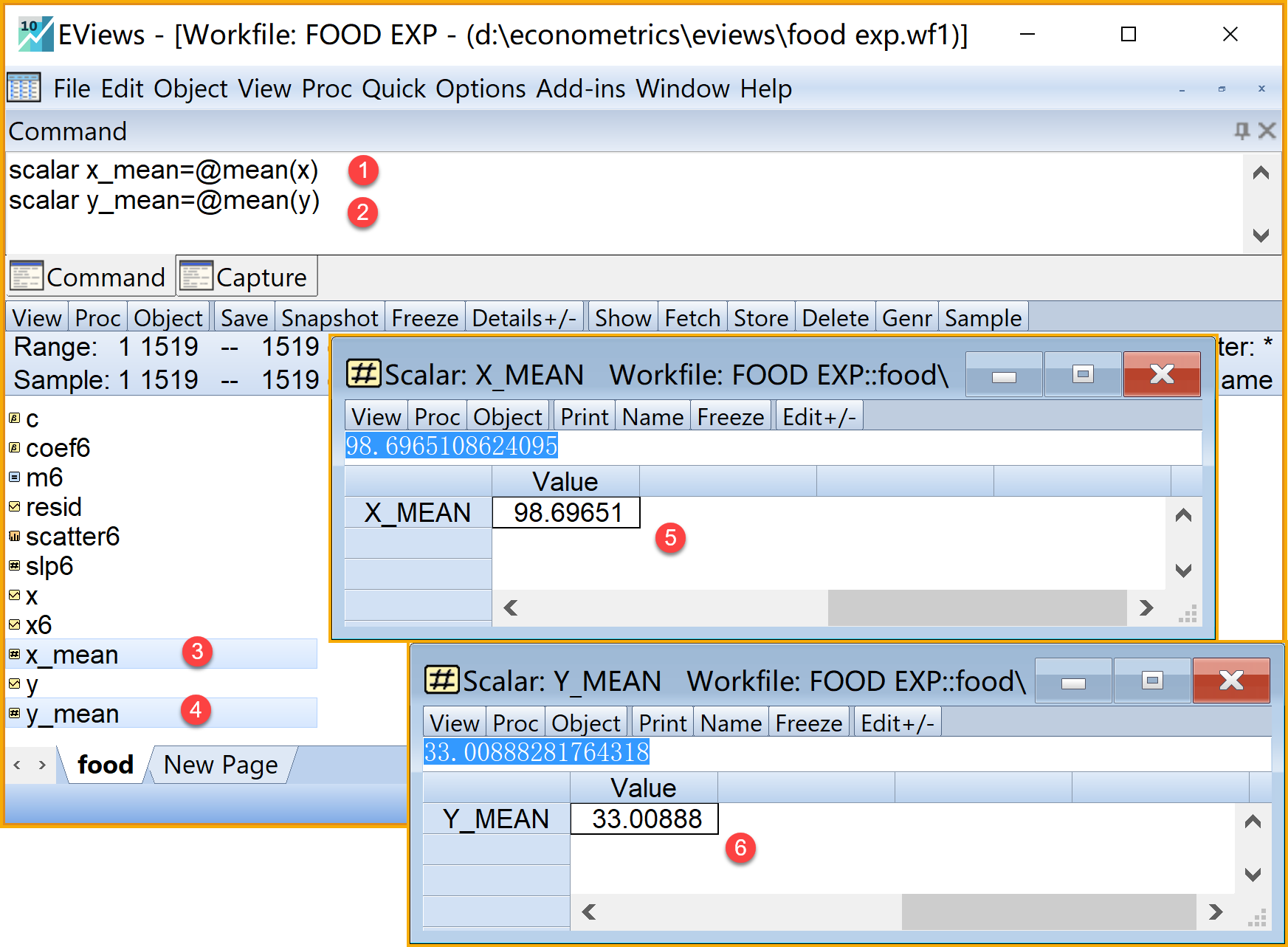Click the m6 equation object icon
The width and height of the screenshot is (1288, 947).
(14, 478)
